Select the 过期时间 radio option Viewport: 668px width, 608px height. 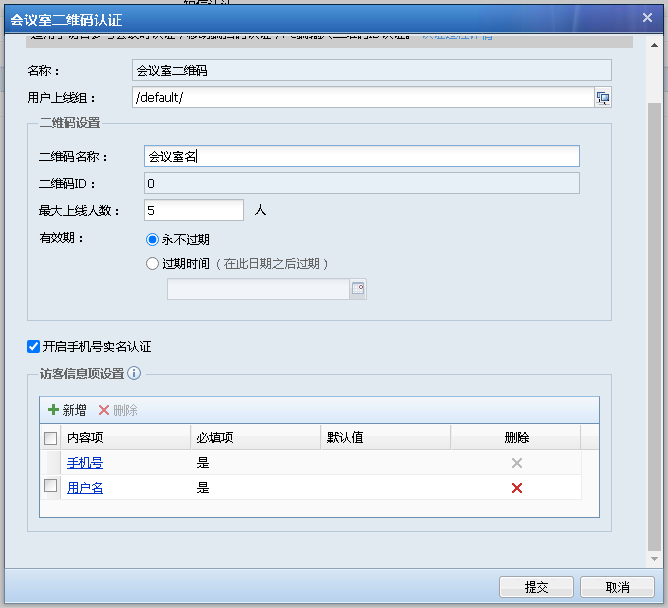pos(153,264)
